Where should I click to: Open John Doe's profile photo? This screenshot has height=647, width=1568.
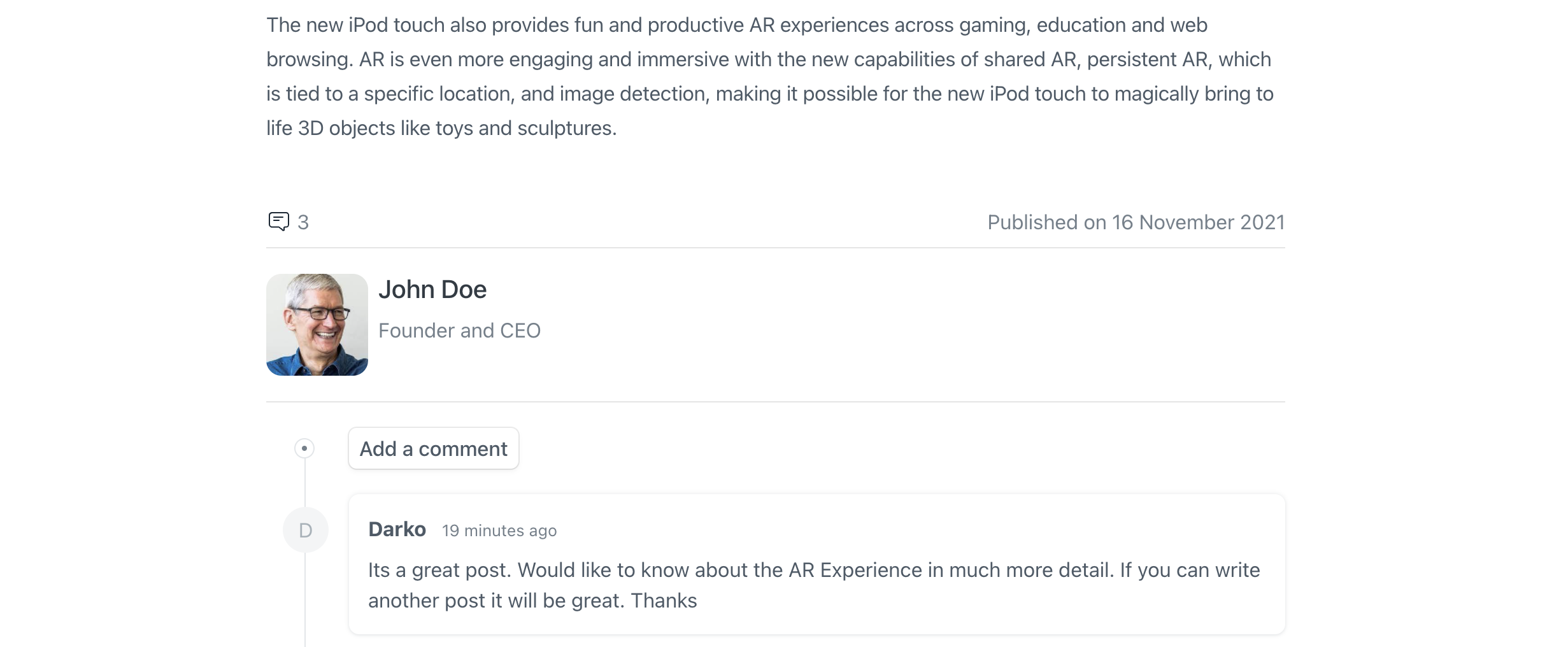[317, 325]
